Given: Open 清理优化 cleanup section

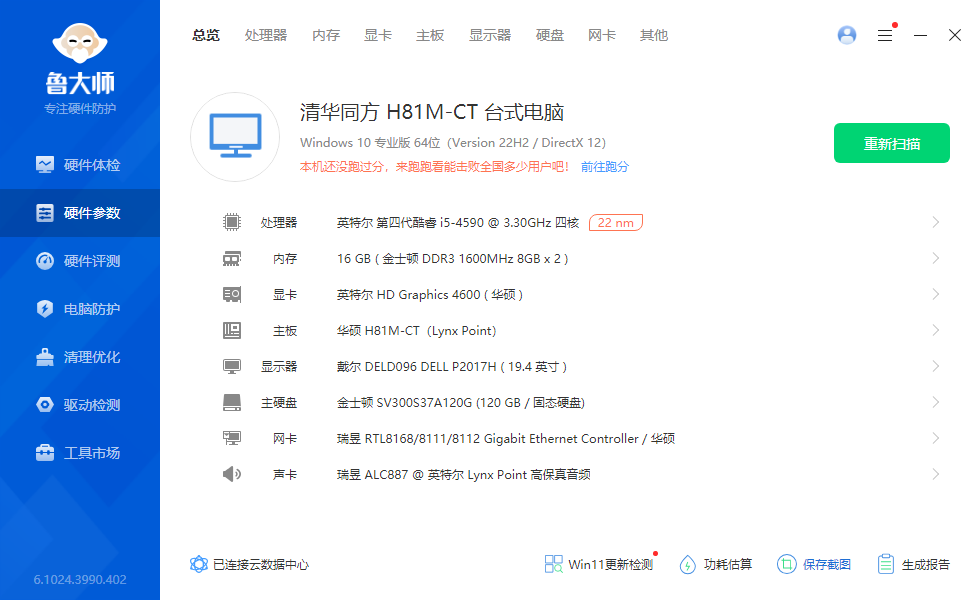Looking at the screenshot, I should coord(79,357).
